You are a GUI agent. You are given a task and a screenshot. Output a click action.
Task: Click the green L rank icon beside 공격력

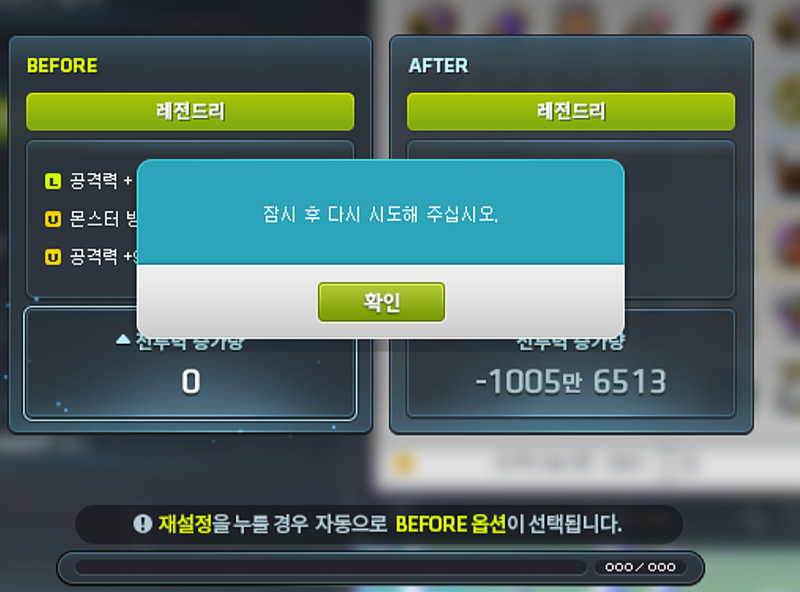[x=53, y=181]
